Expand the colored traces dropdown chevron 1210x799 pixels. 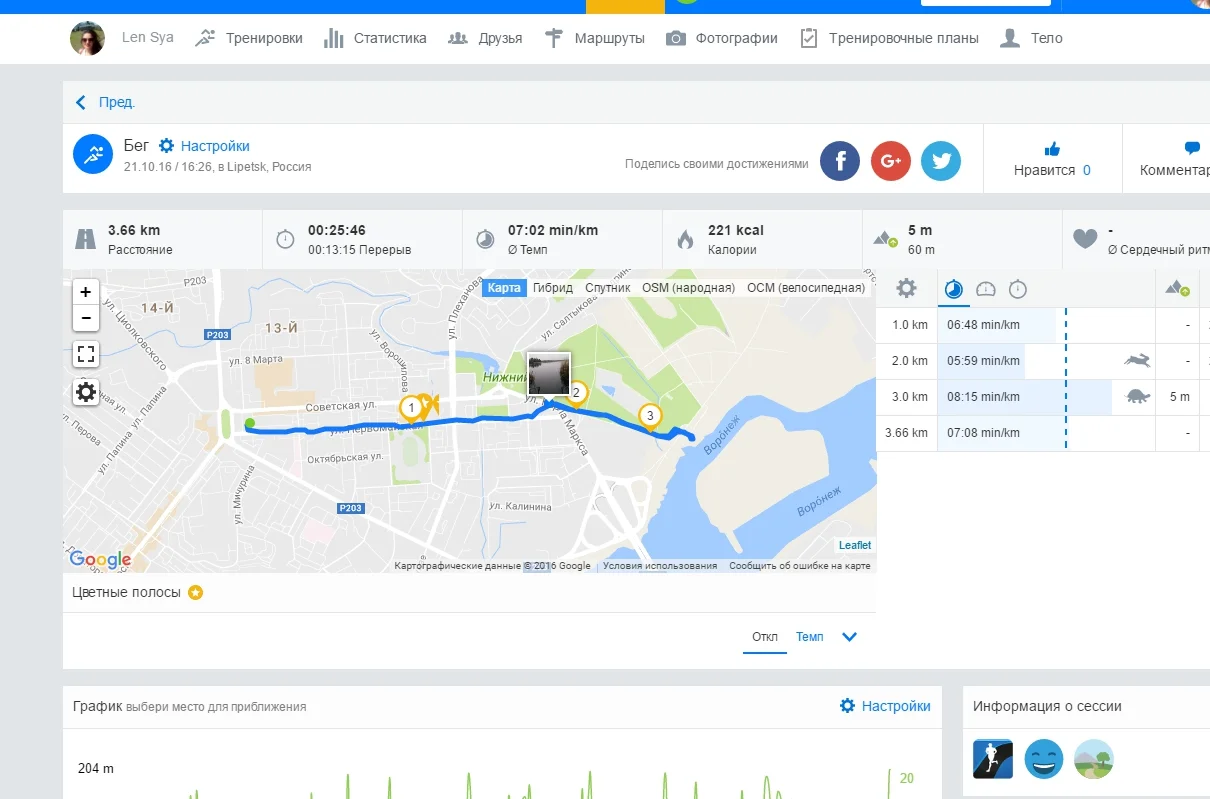pos(850,637)
